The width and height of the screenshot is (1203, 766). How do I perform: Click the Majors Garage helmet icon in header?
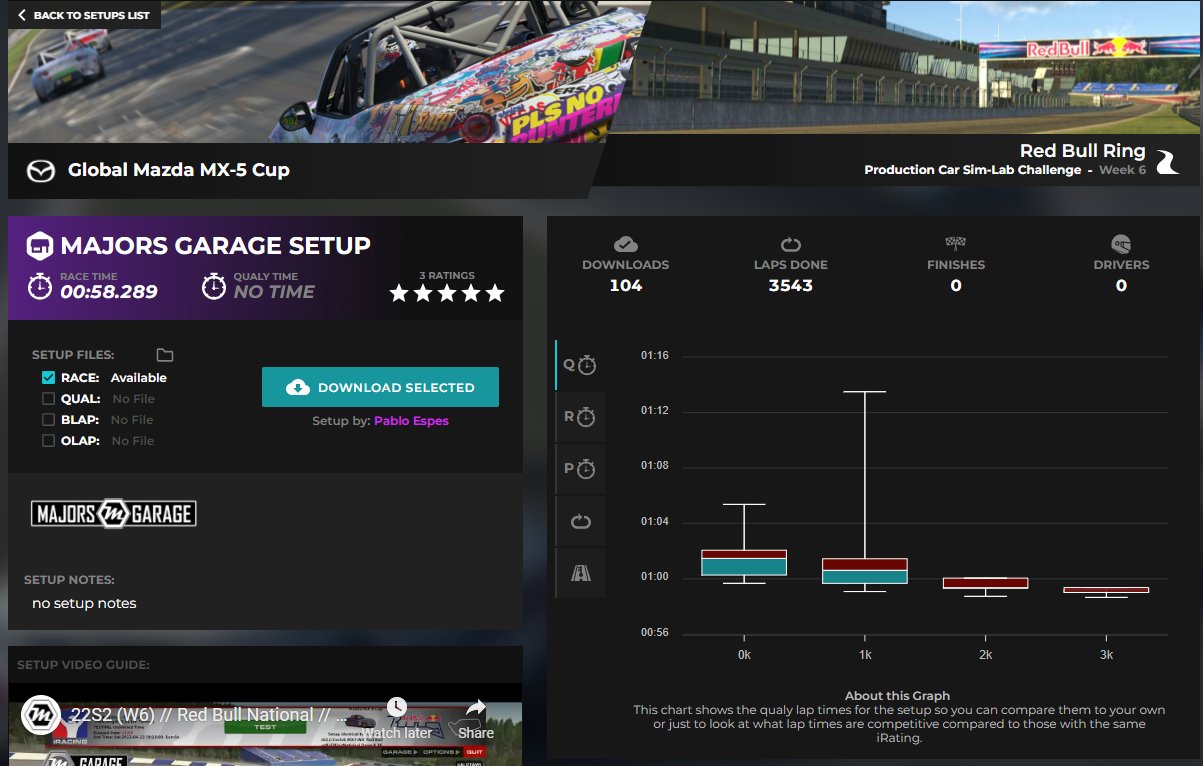click(x=39, y=246)
